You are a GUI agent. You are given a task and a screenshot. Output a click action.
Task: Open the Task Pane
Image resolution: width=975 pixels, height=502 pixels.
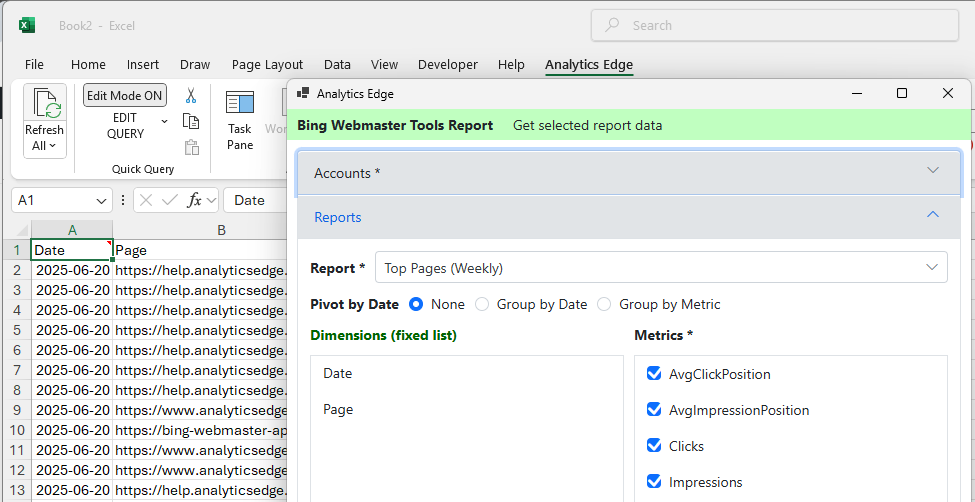click(x=240, y=119)
